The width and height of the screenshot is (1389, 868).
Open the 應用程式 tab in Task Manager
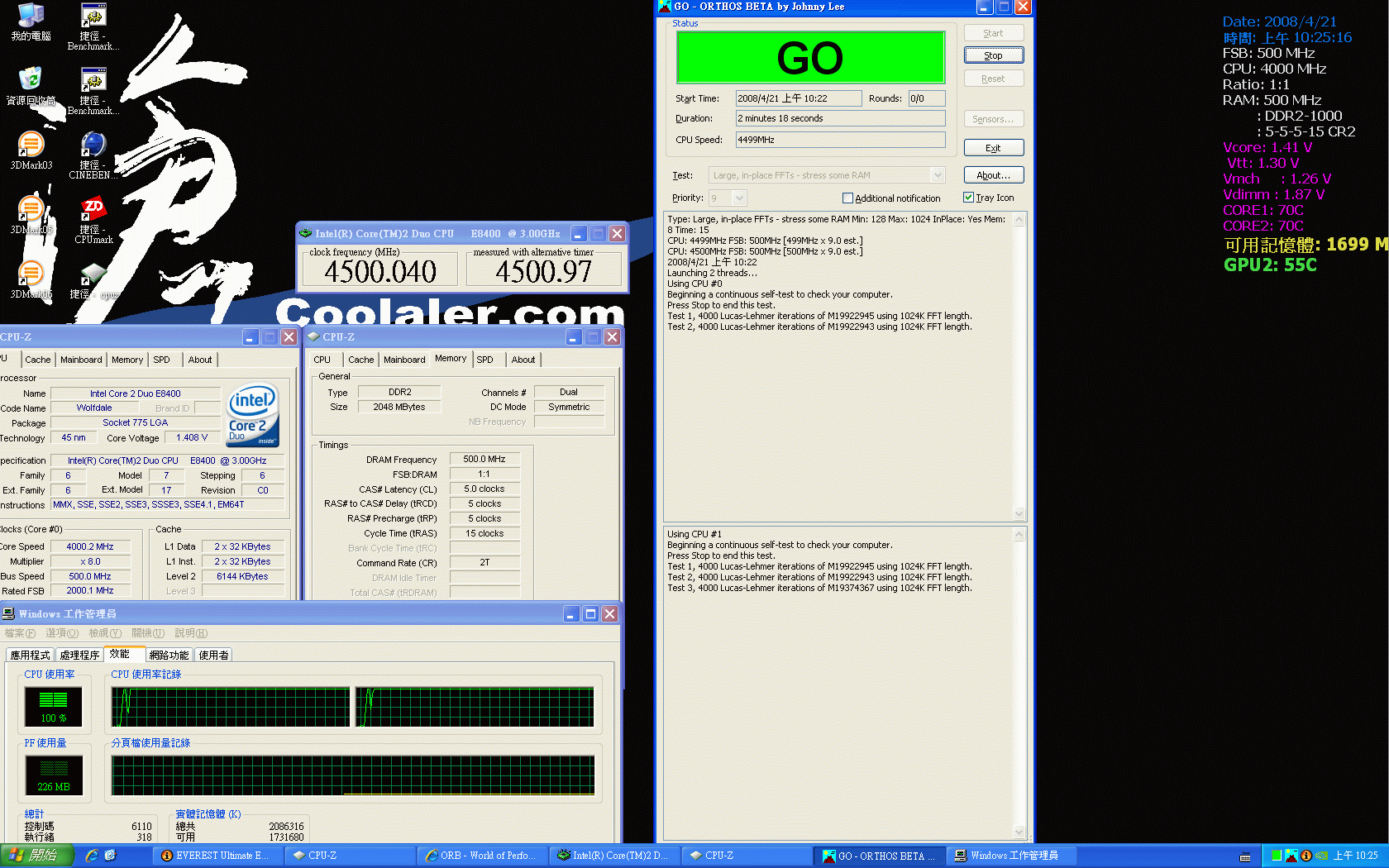click(x=31, y=655)
